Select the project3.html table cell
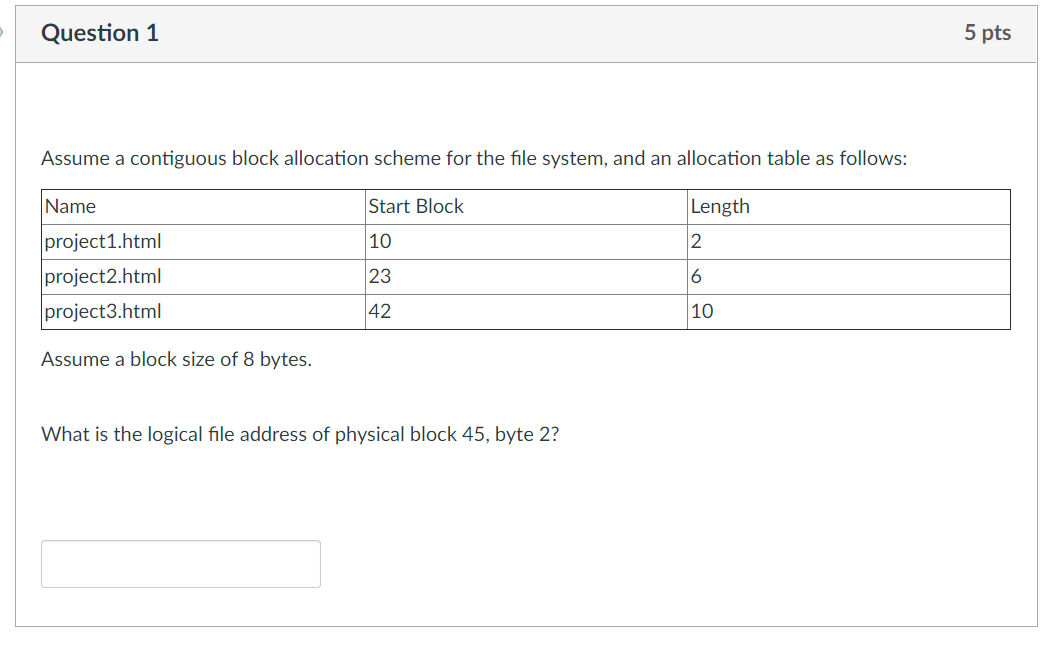The height and width of the screenshot is (650, 1058). 102,311
